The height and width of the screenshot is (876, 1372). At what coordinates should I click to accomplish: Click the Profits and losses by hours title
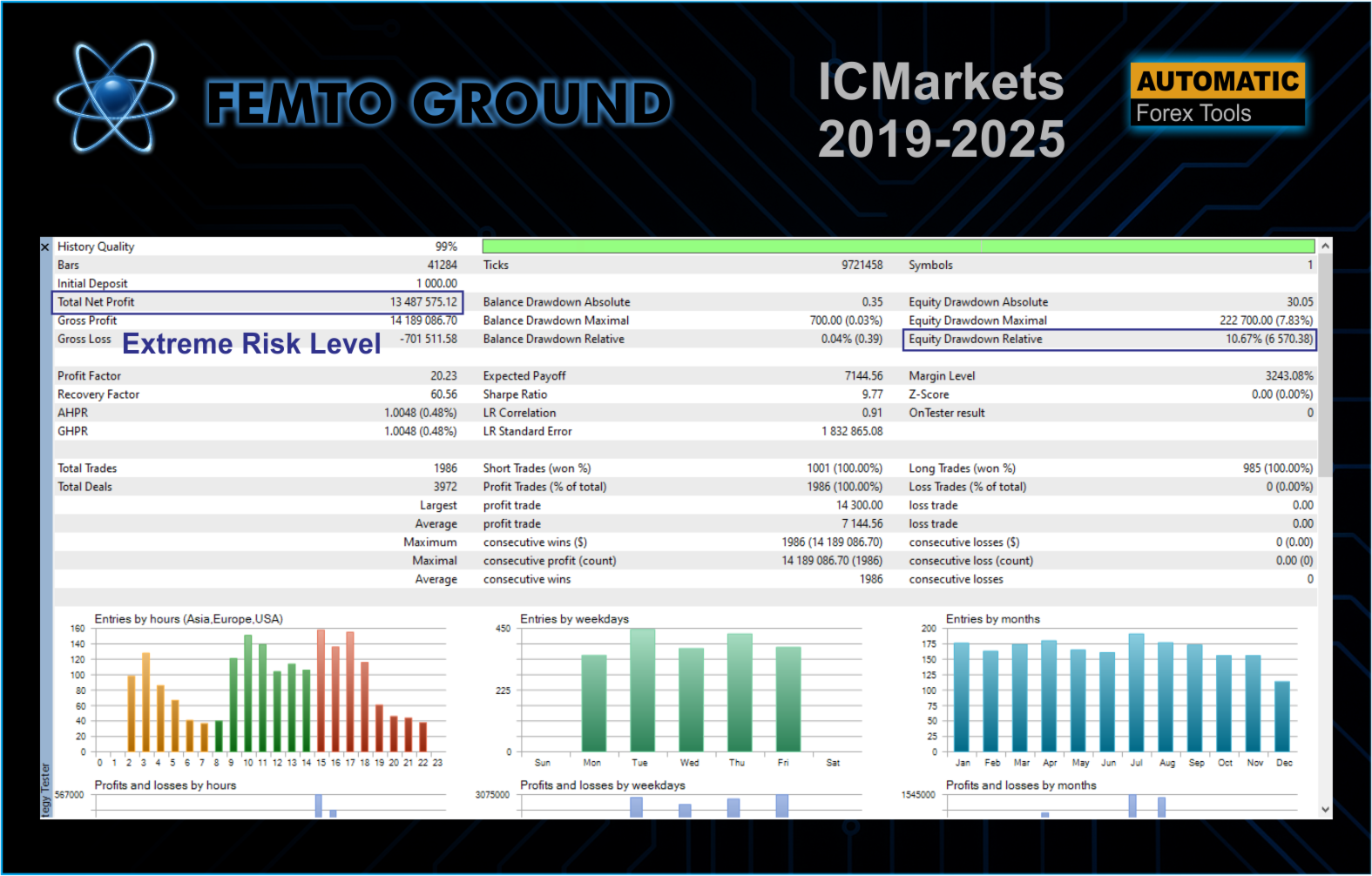[x=166, y=785]
